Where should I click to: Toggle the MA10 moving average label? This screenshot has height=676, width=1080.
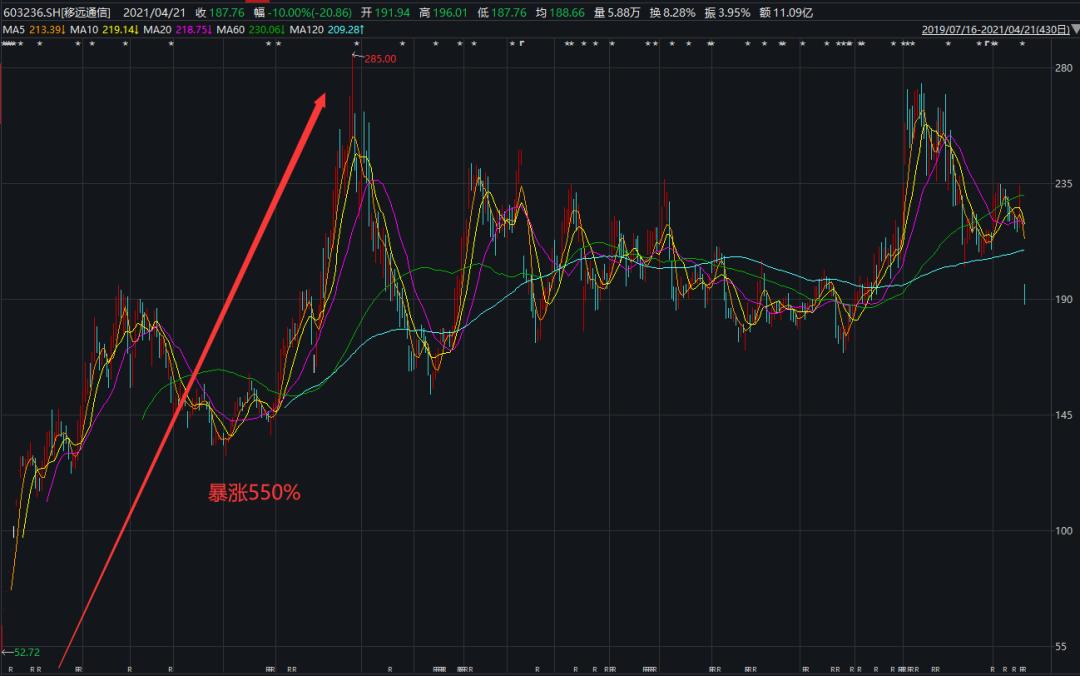pyautogui.click(x=102, y=30)
